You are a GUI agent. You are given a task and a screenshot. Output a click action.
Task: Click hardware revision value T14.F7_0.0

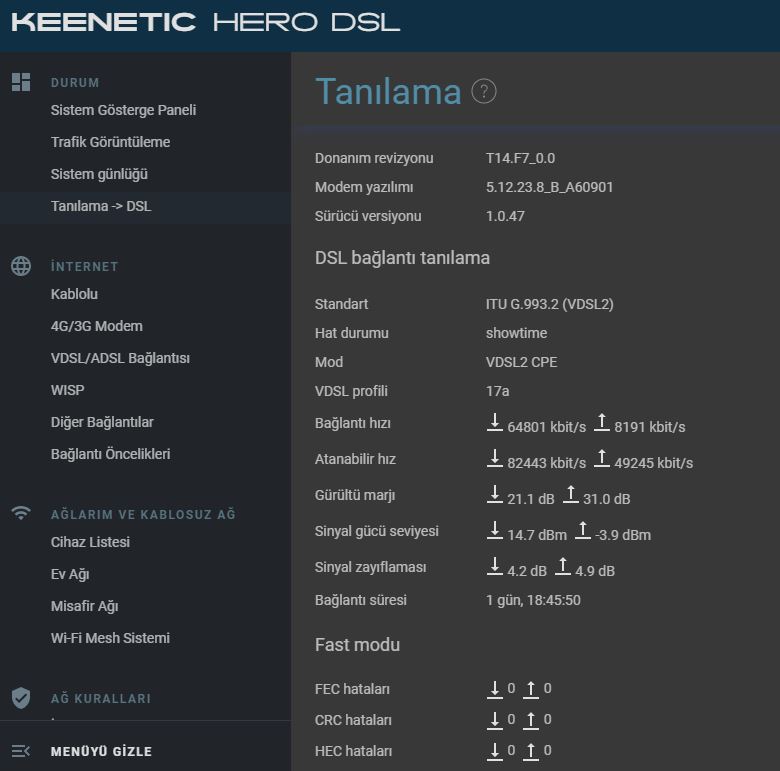coord(520,158)
